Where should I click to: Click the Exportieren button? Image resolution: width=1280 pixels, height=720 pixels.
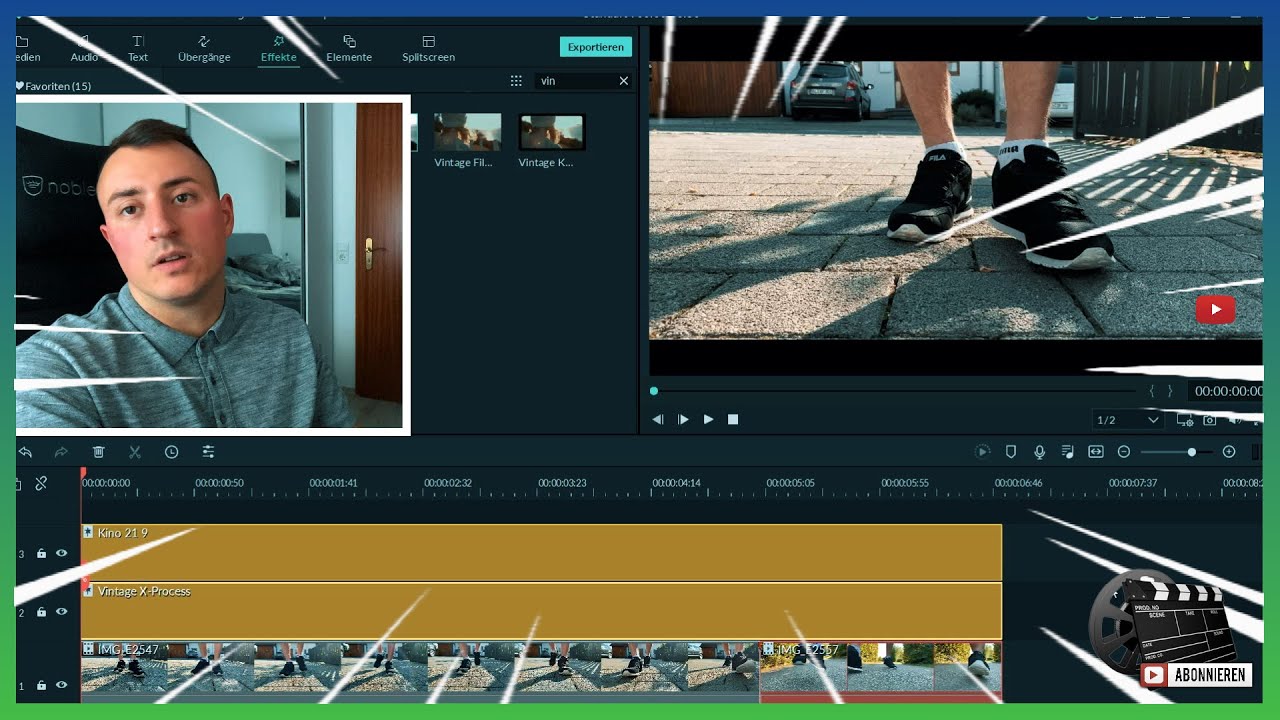click(x=595, y=47)
